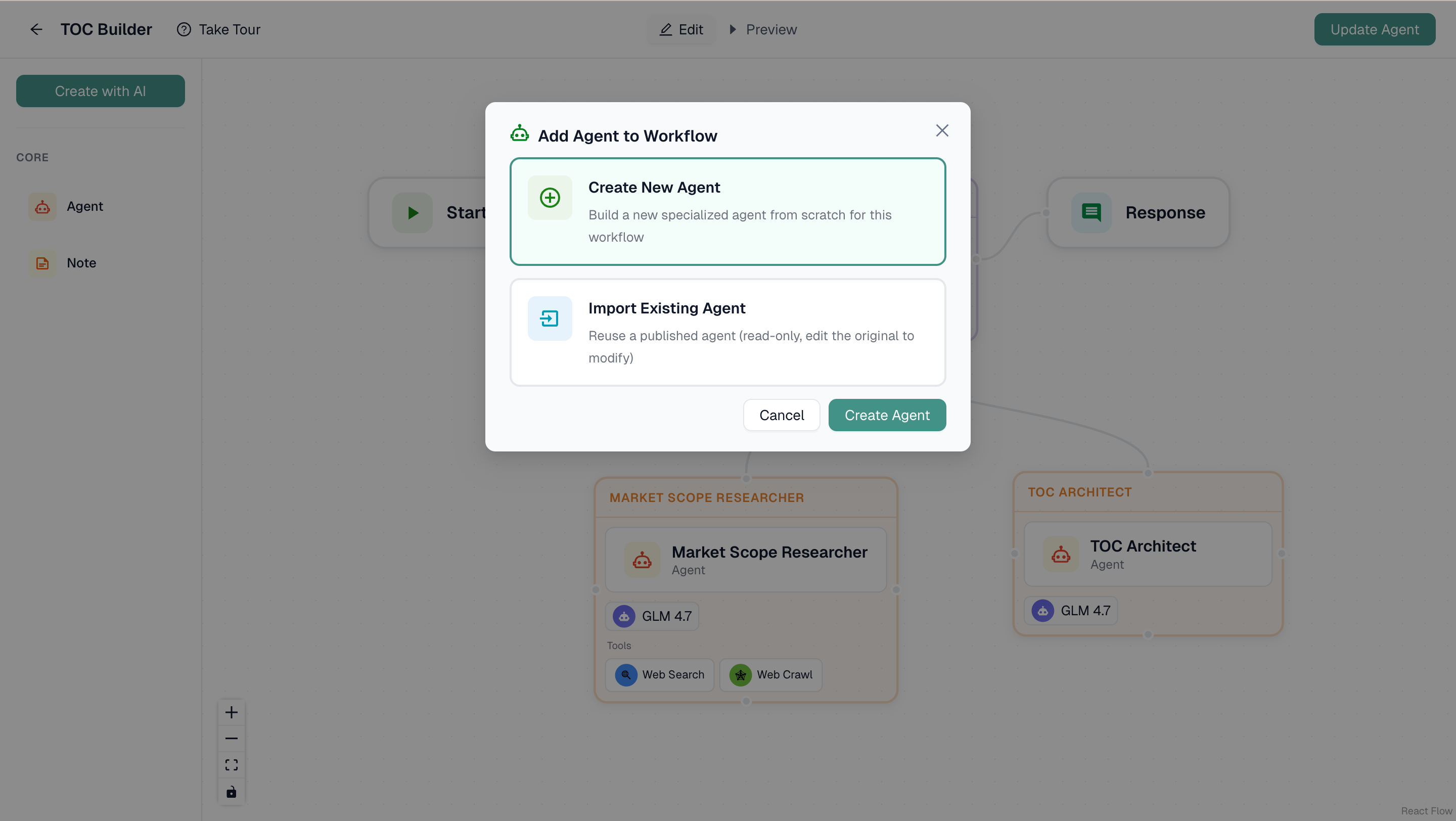The image size is (1456, 821).
Task: Click the Web Crawl tool chip
Action: coord(771,675)
